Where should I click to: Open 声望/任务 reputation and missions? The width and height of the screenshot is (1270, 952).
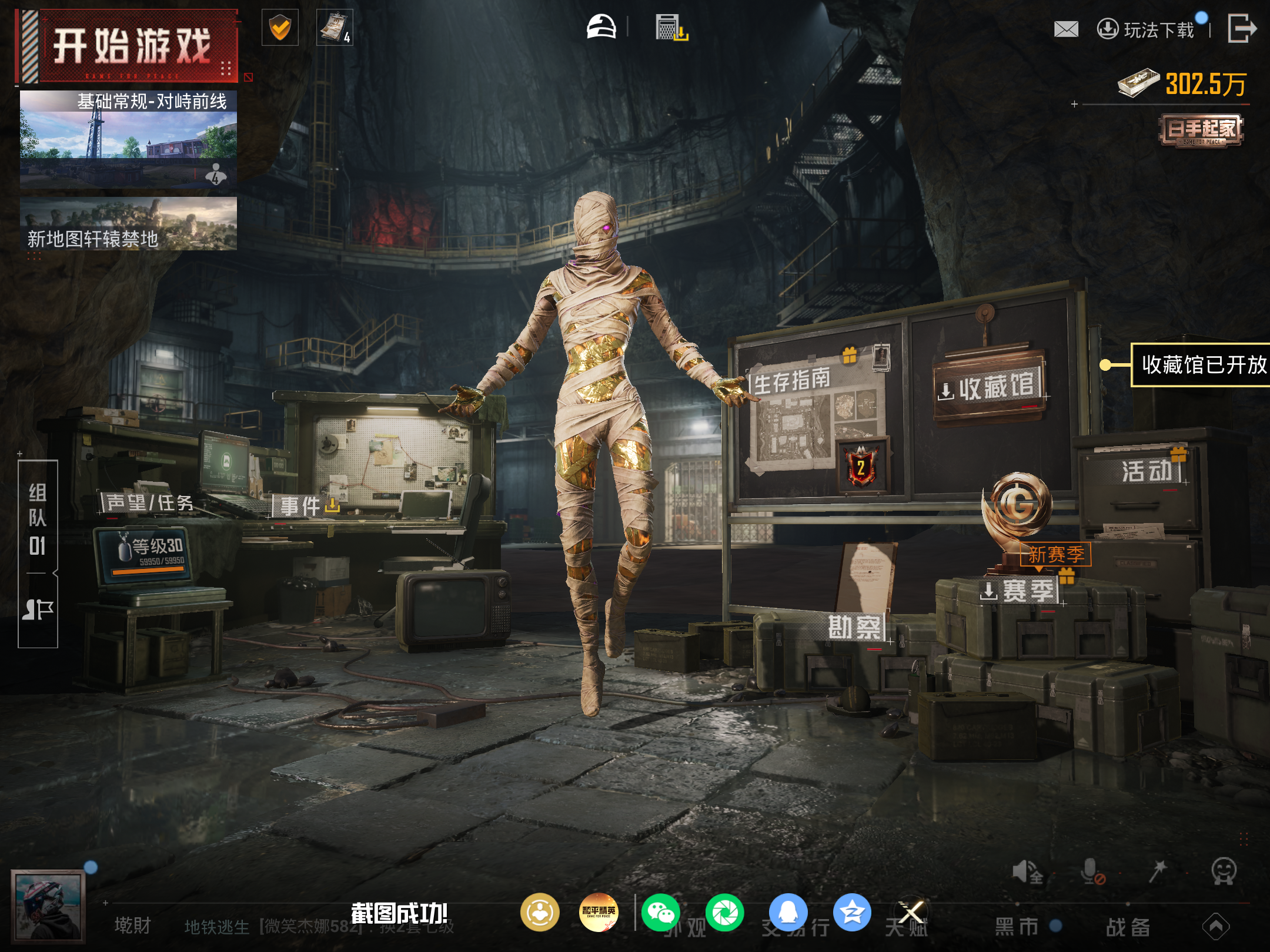(147, 503)
